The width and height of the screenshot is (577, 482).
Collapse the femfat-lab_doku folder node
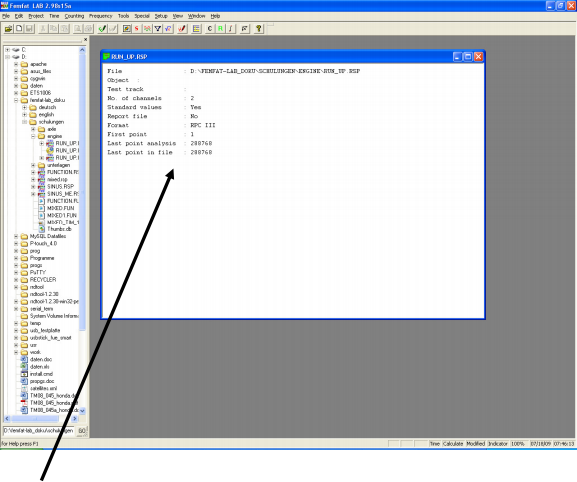(16, 100)
